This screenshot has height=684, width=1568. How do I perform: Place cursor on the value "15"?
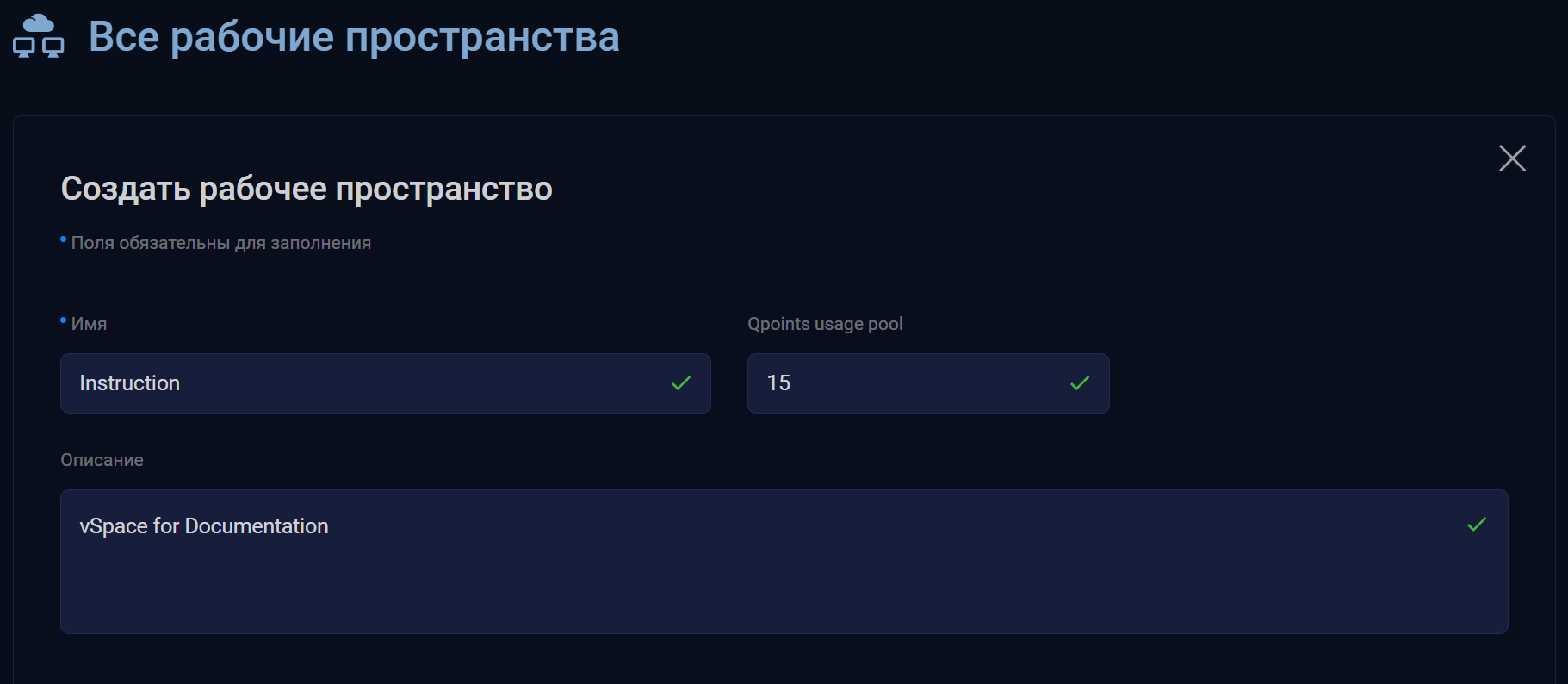(778, 383)
